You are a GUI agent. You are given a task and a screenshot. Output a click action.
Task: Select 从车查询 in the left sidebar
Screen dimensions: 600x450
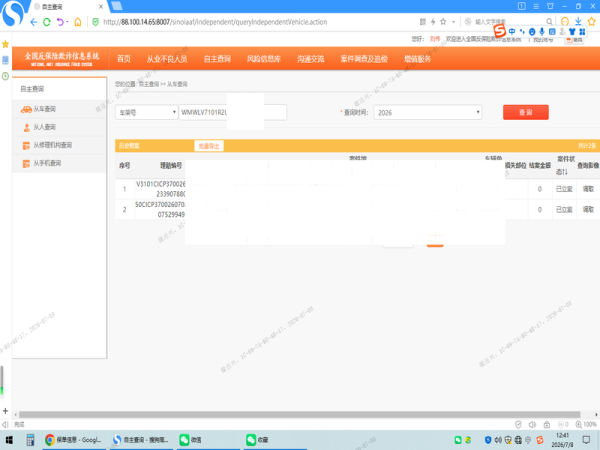59,109
